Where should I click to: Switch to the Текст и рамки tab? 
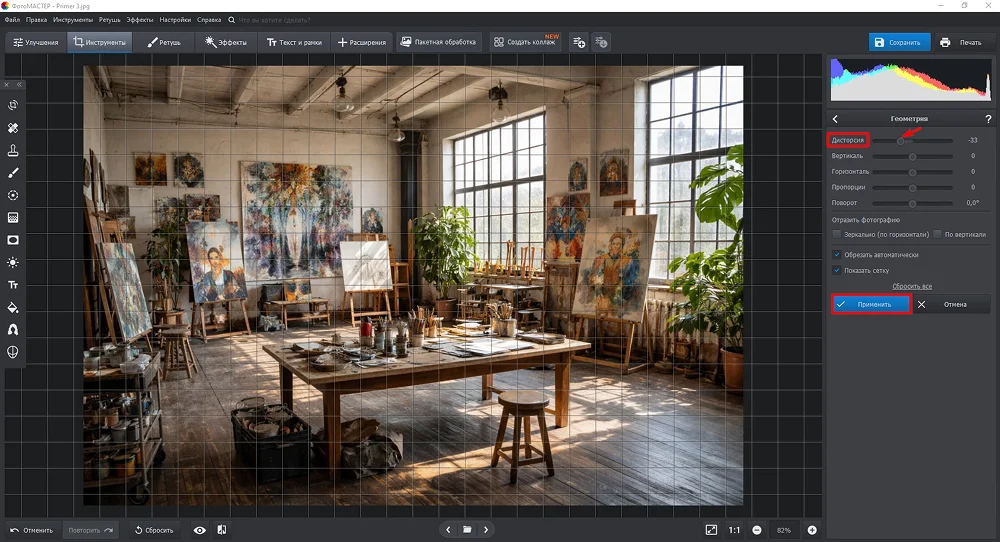[294, 42]
